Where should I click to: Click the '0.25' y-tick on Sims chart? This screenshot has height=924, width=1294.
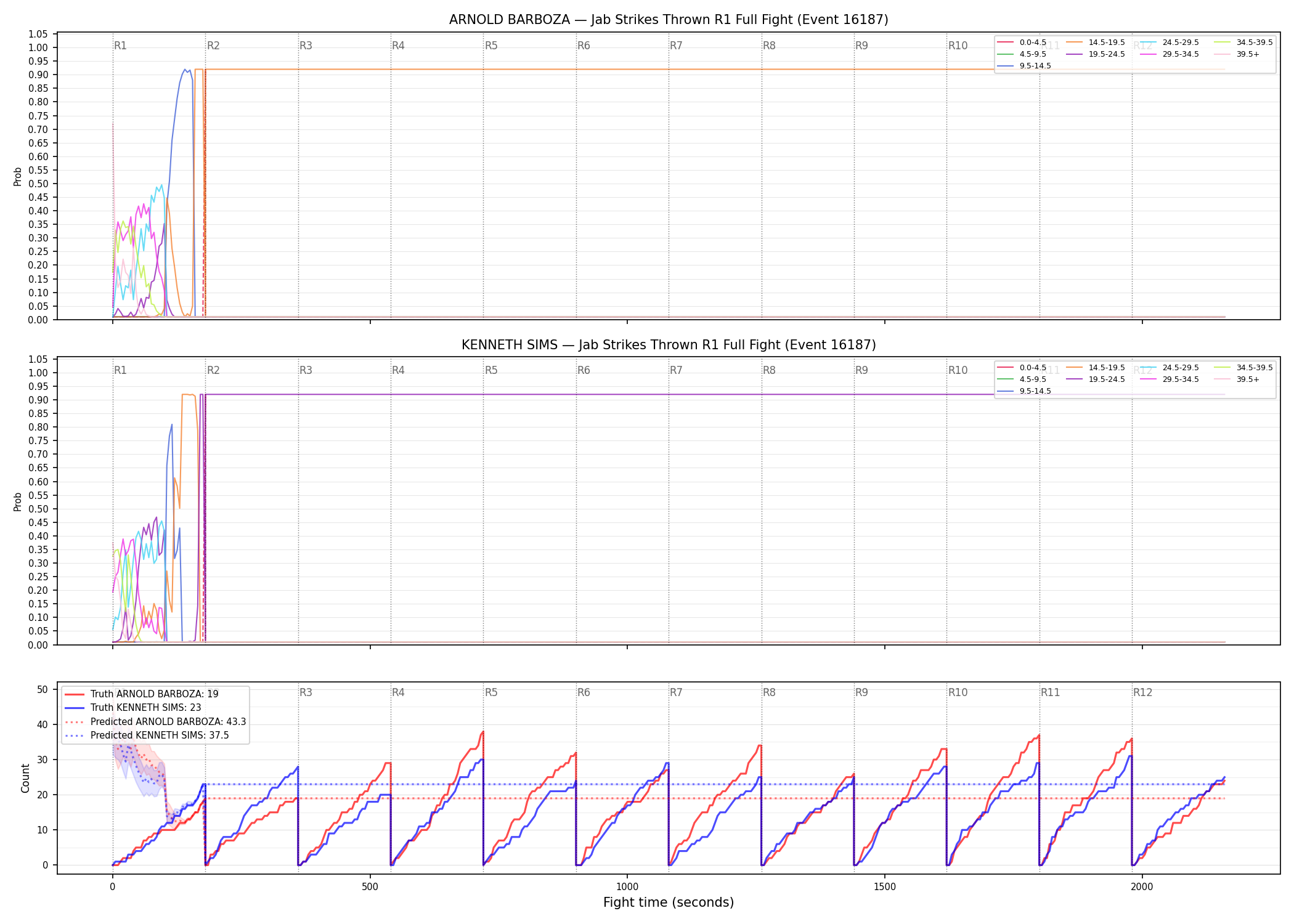(x=38, y=577)
